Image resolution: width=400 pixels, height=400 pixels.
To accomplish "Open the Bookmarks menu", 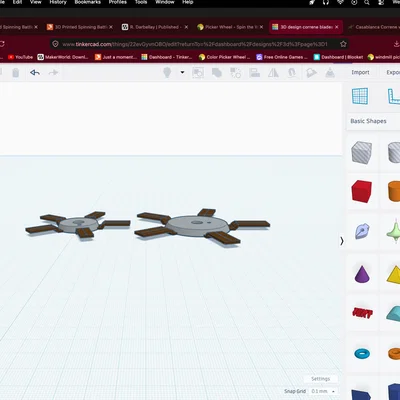I will coord(88,2).
